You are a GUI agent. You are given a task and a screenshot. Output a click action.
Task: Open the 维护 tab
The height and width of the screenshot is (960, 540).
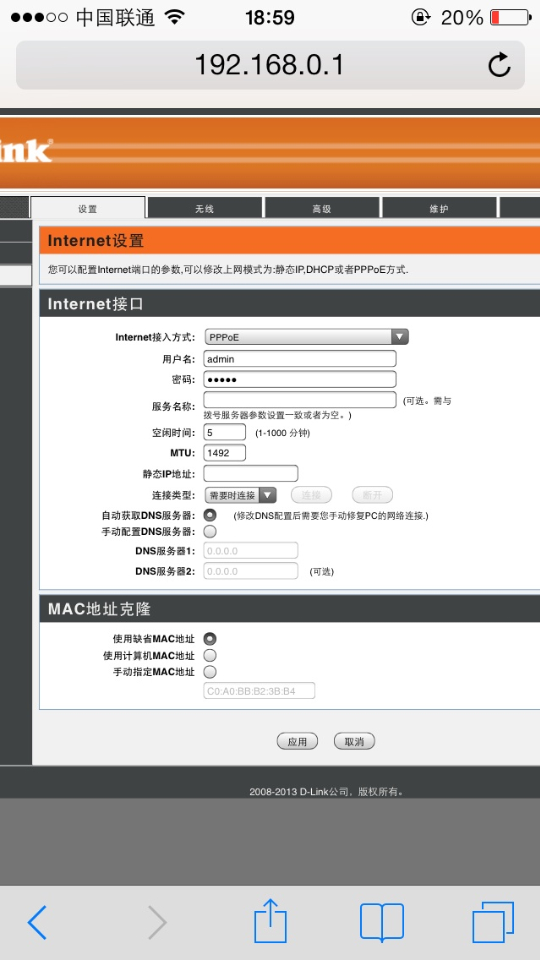pyautogui.click(x=439, y=208)
